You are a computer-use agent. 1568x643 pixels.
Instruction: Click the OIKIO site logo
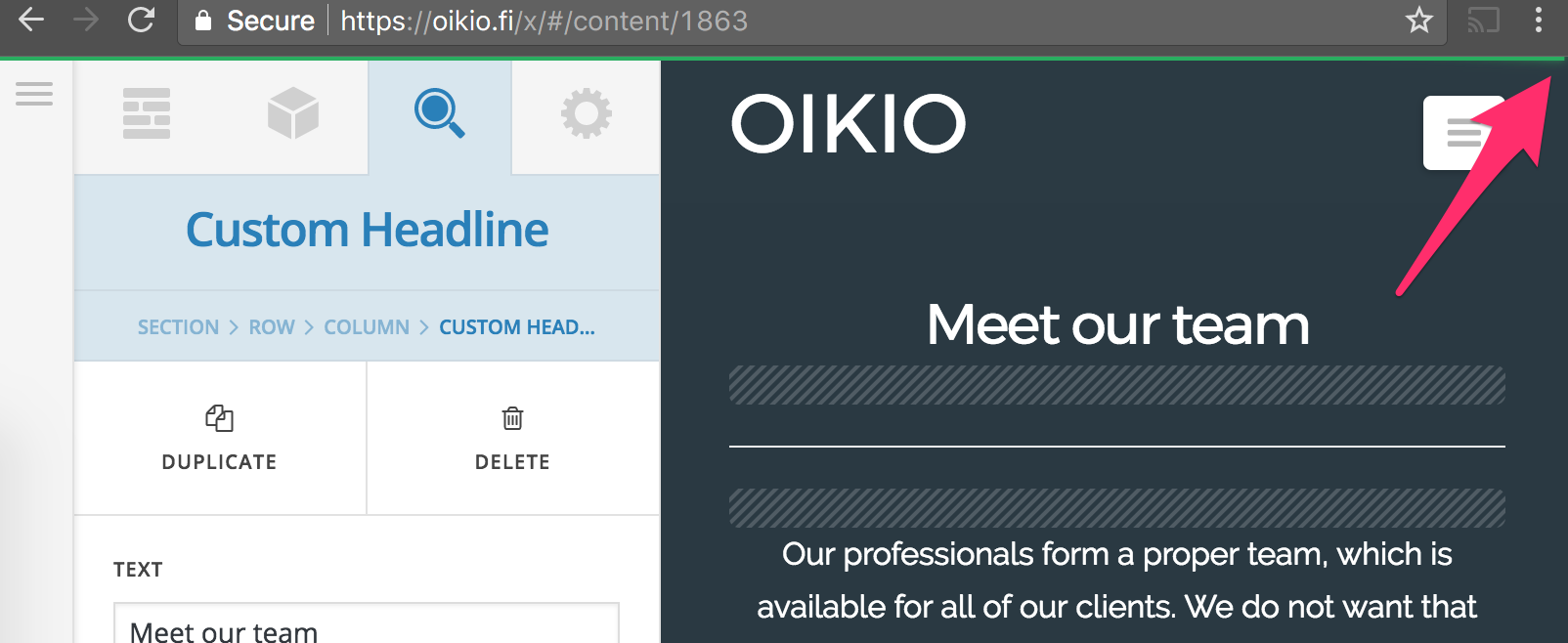pyautogui.click(x=848, y=124)
